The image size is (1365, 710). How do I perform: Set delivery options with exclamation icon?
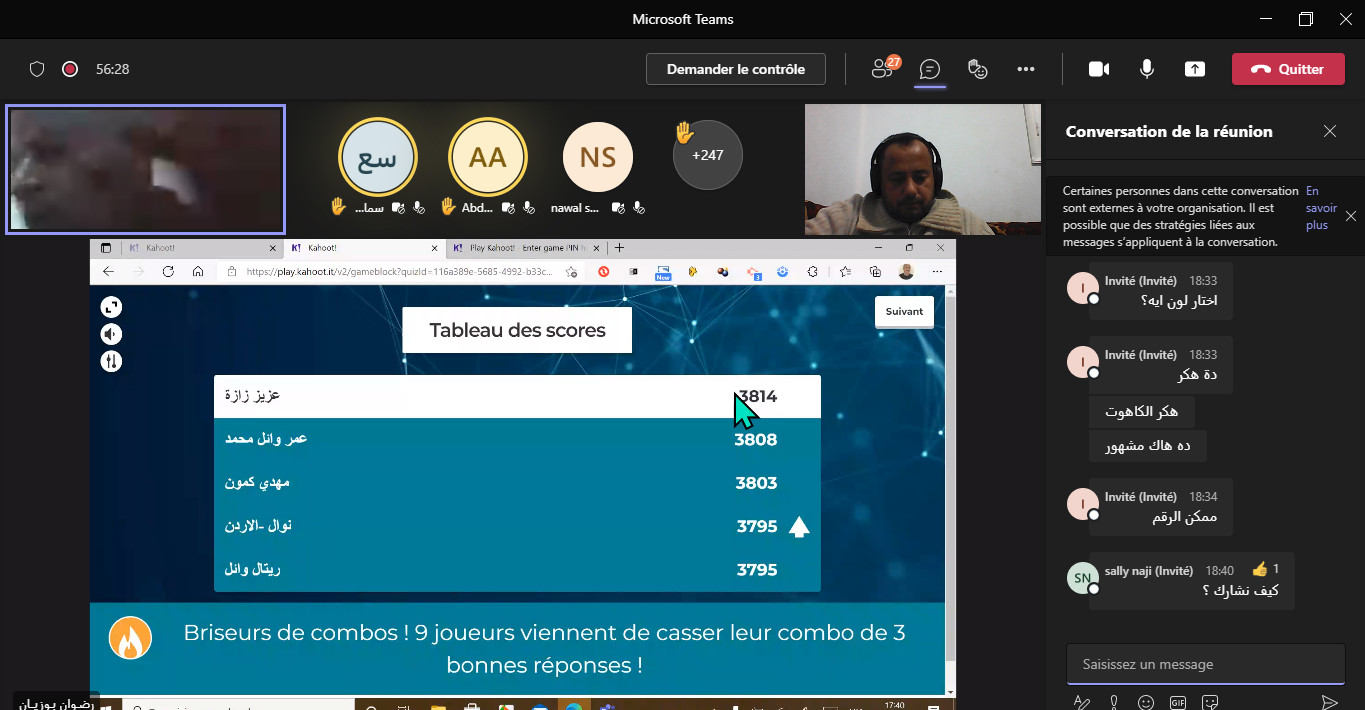(x=1113, y=702)
